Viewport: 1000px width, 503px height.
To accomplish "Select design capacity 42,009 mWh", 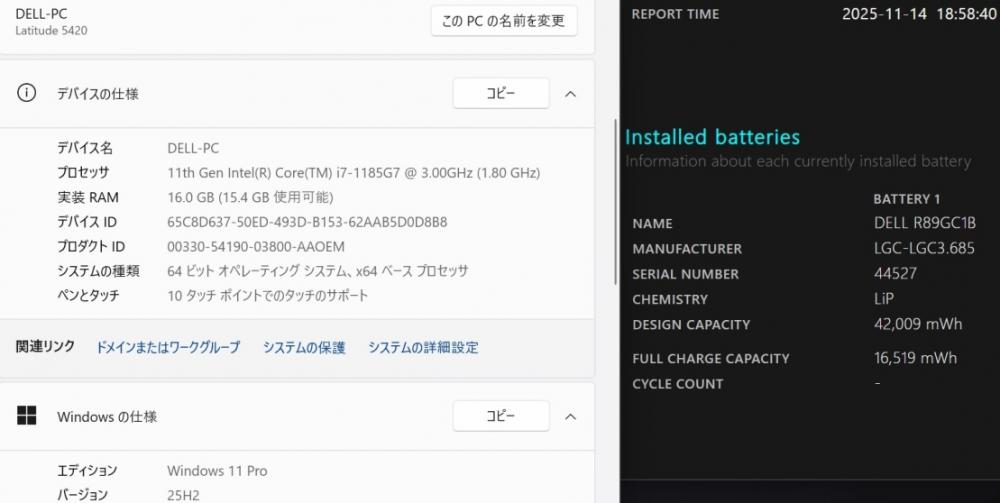I will pos(918,324).
